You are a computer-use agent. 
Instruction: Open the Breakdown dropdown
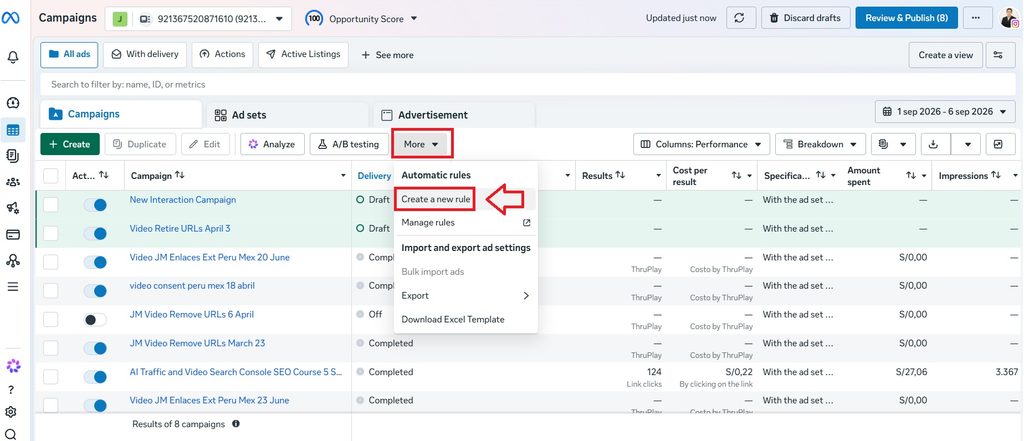pyautogui.click(x=820, y=144)
